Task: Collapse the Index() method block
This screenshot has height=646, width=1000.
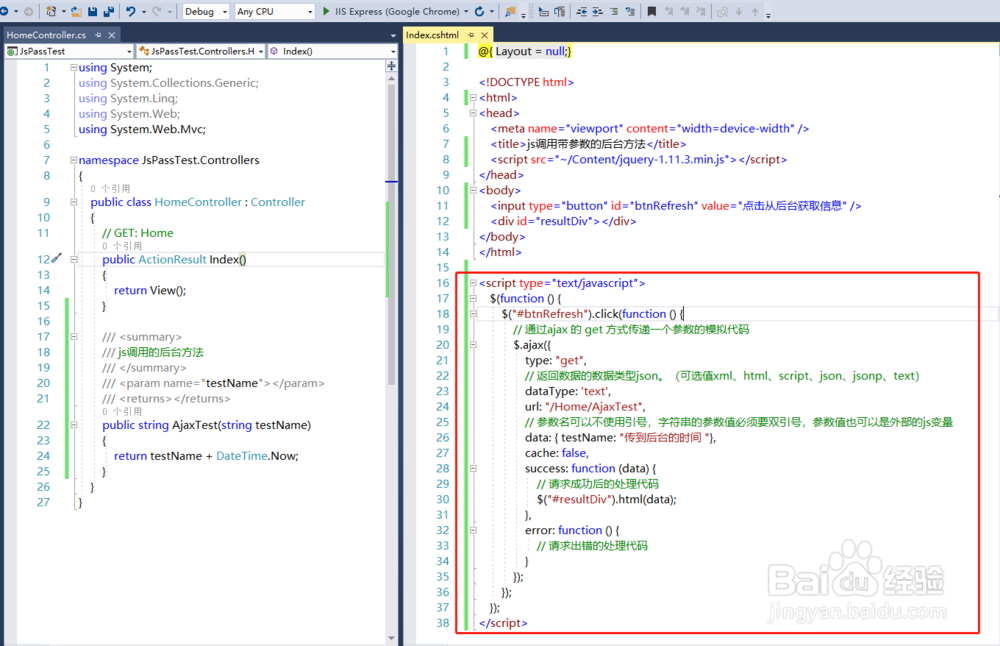Action: tap(73, 259)
